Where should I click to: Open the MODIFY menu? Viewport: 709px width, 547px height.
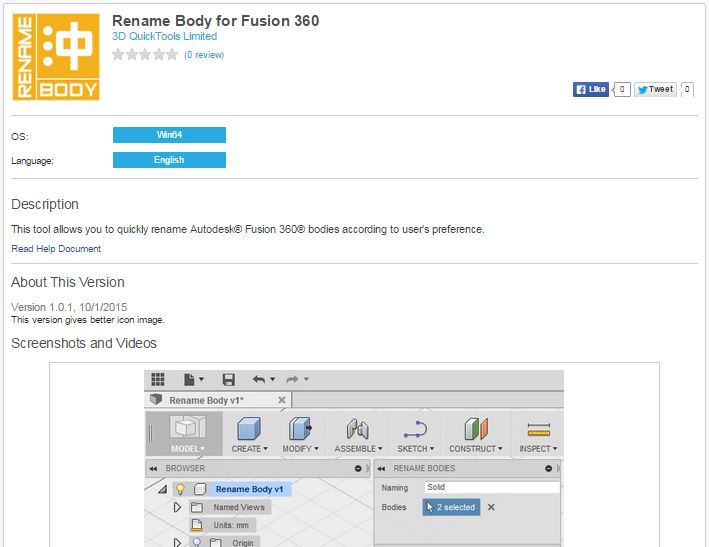tap(301, 449)
